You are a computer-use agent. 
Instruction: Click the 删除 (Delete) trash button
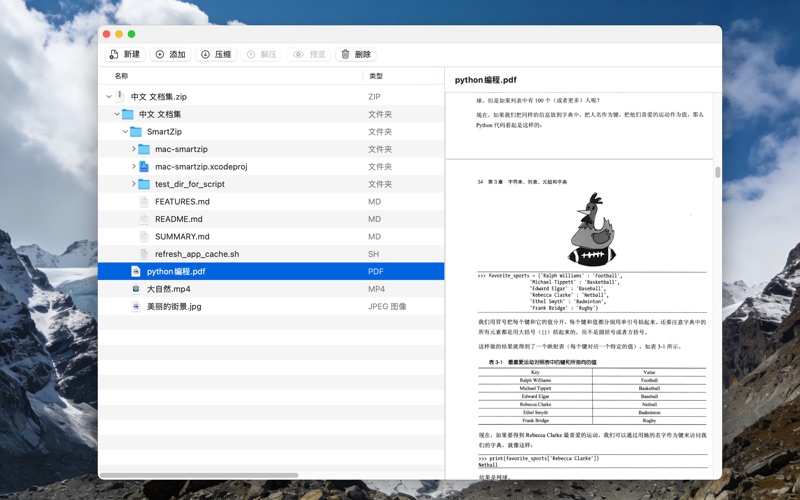coord(355,54)
